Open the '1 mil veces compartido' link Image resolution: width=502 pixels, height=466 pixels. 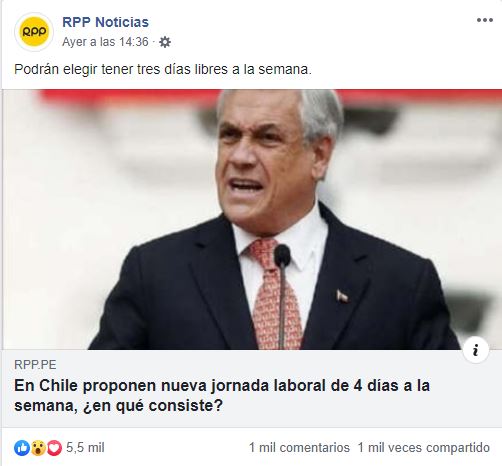click(424, 447)
